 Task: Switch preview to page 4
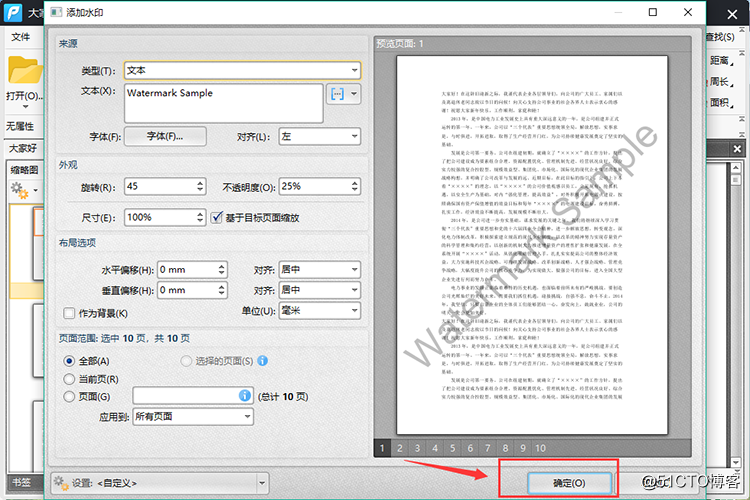[x=435, y=448]
